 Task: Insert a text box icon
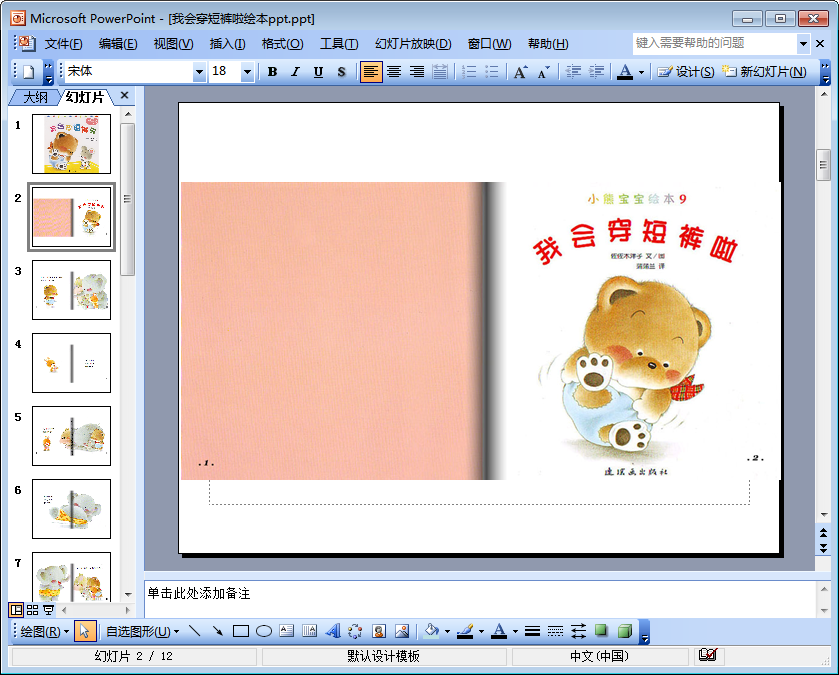pos(286,632)
